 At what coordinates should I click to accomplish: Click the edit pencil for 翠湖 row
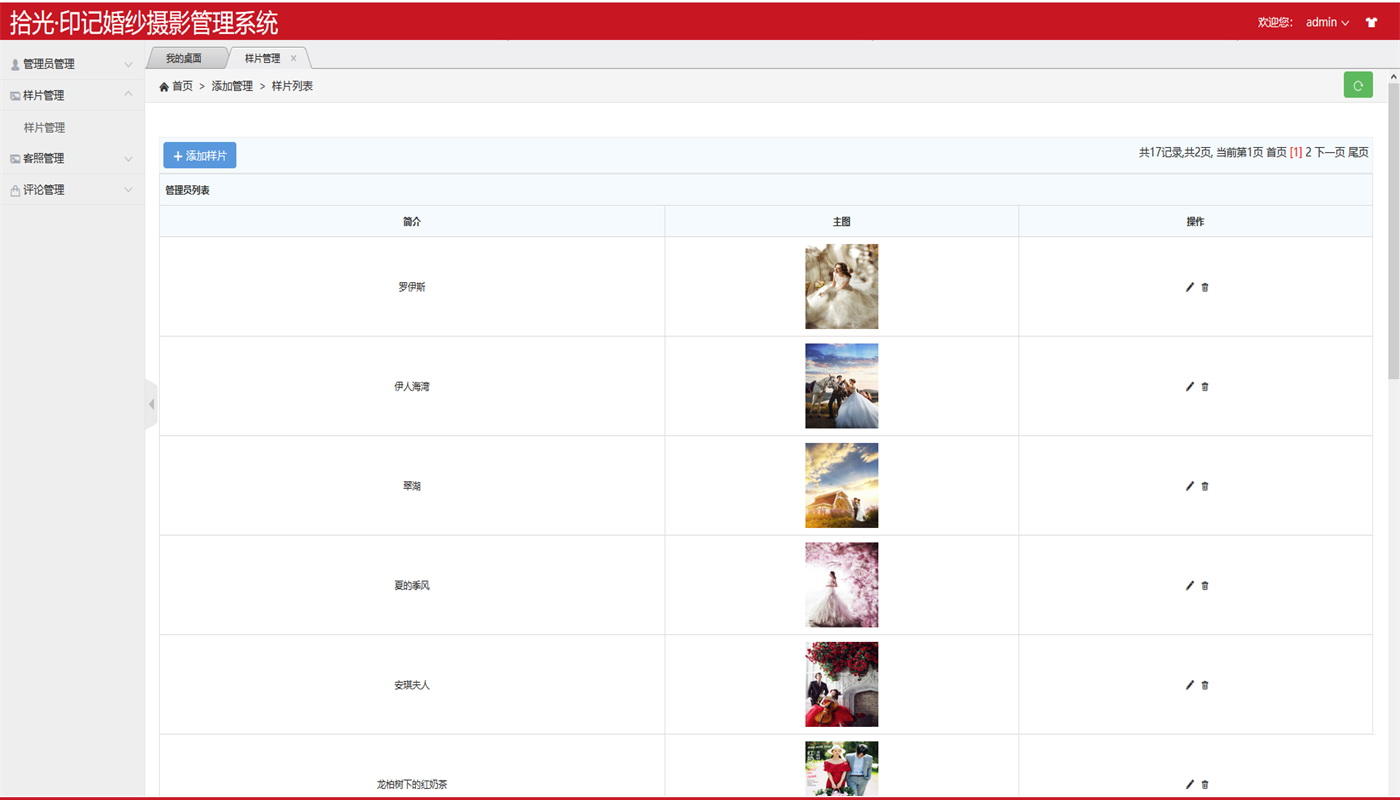tap(1189, 486)
